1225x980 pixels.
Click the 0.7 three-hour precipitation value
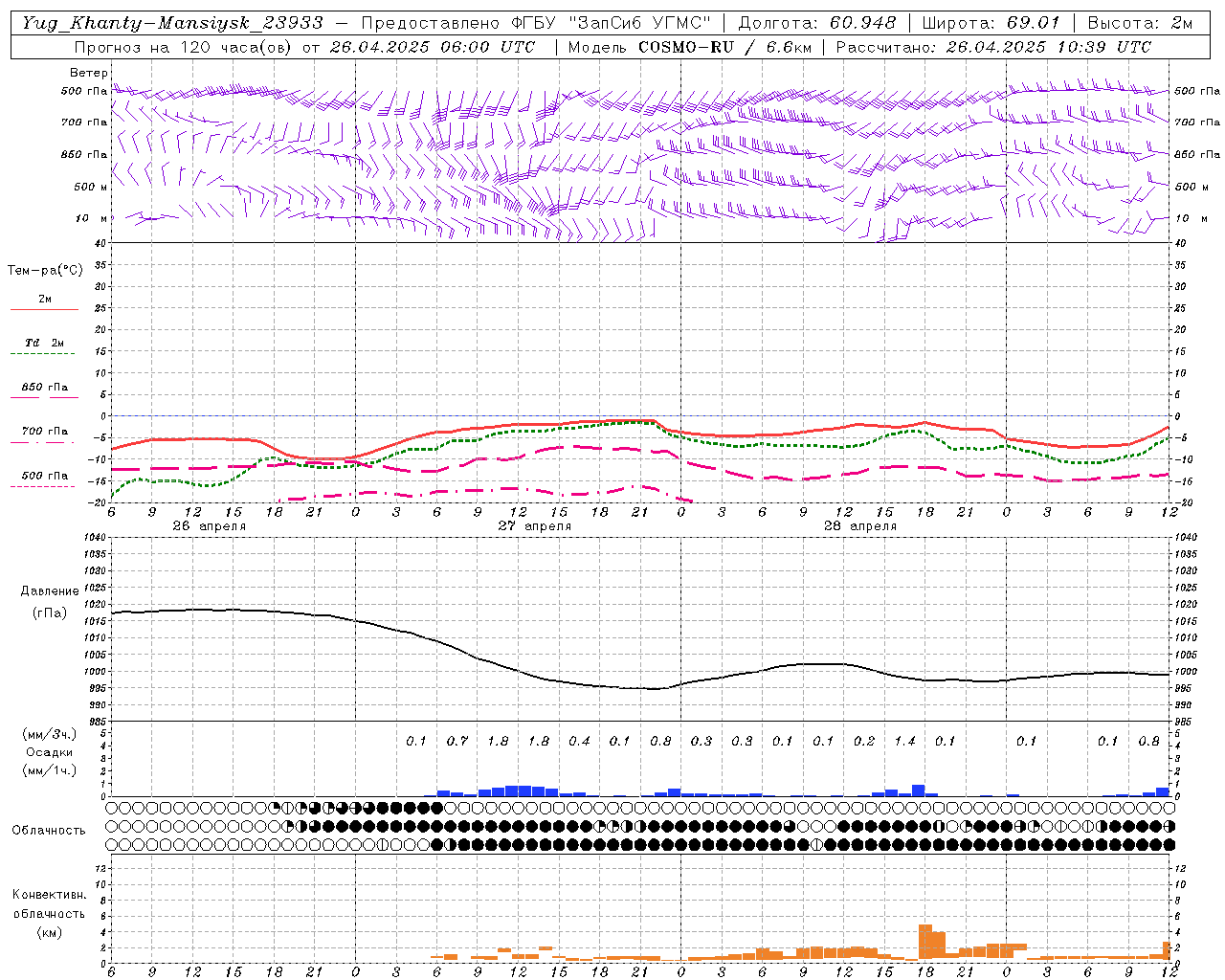coord(457,741)
